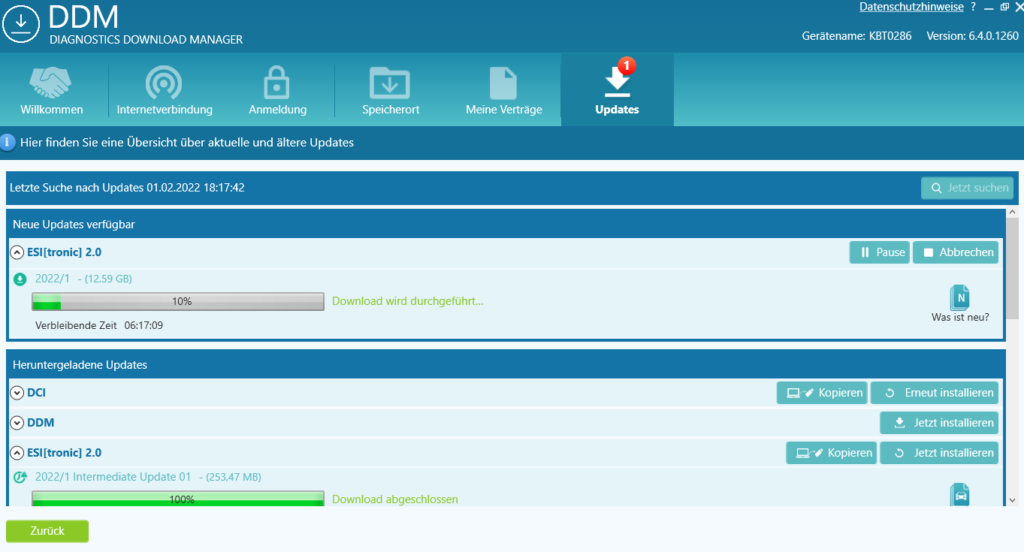Click the 100% completed progress bar
The image size is (1024, 552).
coord(178,499)
